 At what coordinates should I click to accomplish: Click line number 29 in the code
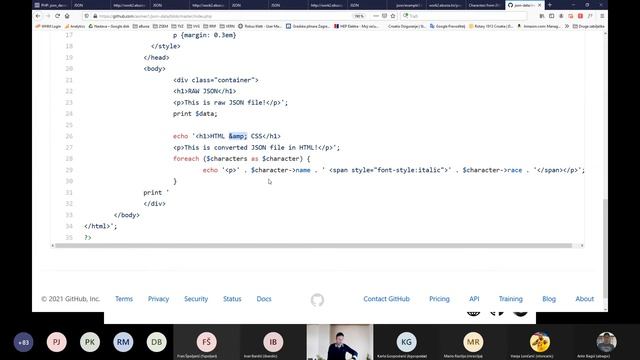click(x=69, y=170)
